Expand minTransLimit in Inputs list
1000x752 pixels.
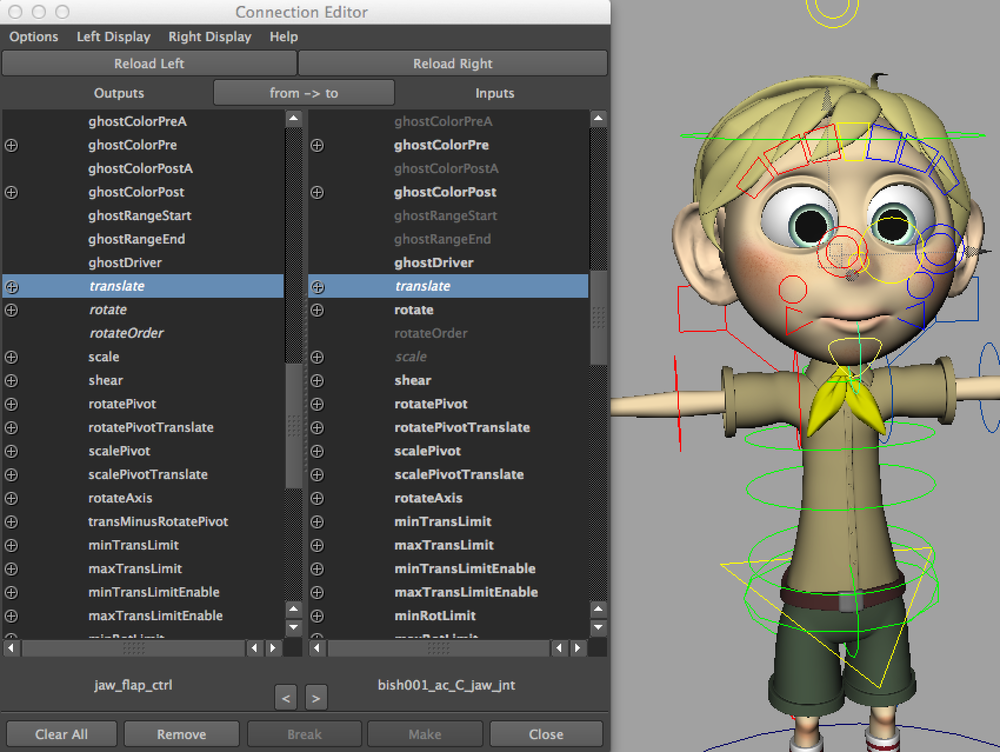coord(317,522)
